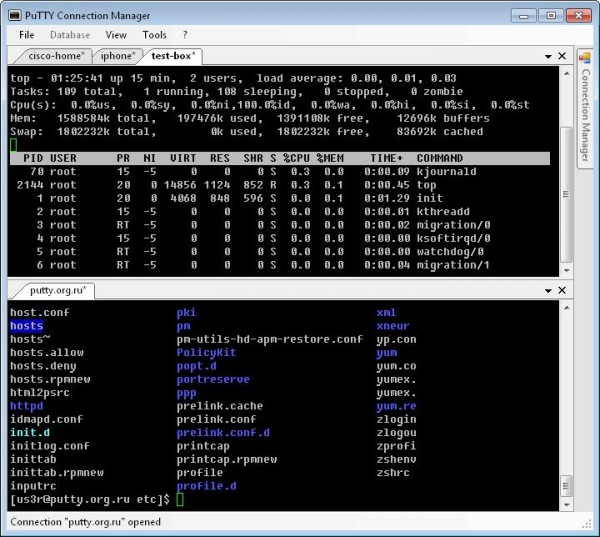Screen dimensions: 600x537
Task: Open the Tools menu
Action: point(154,35)
